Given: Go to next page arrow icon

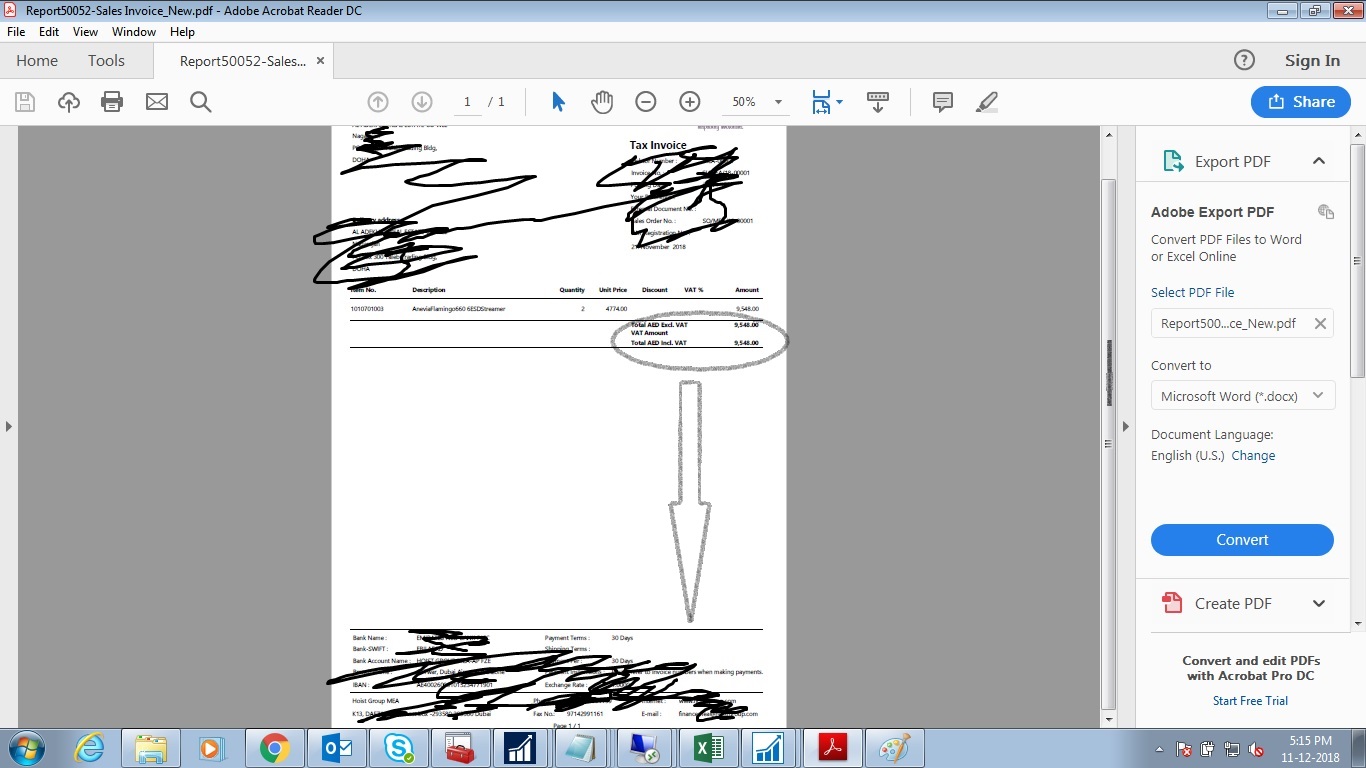Looking at the screenshot, I should (x=422, y=102).
